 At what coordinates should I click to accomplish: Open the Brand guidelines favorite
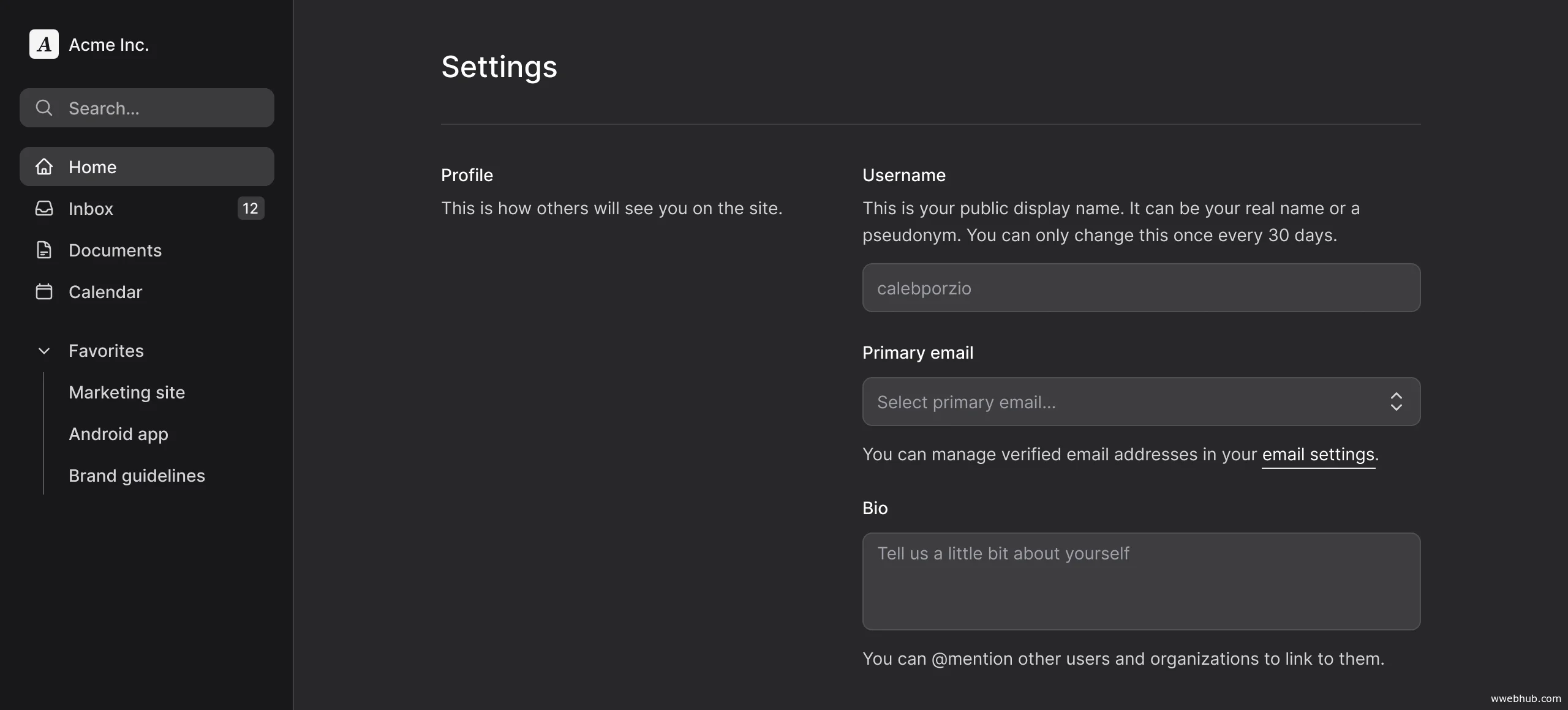pos(137,476)
